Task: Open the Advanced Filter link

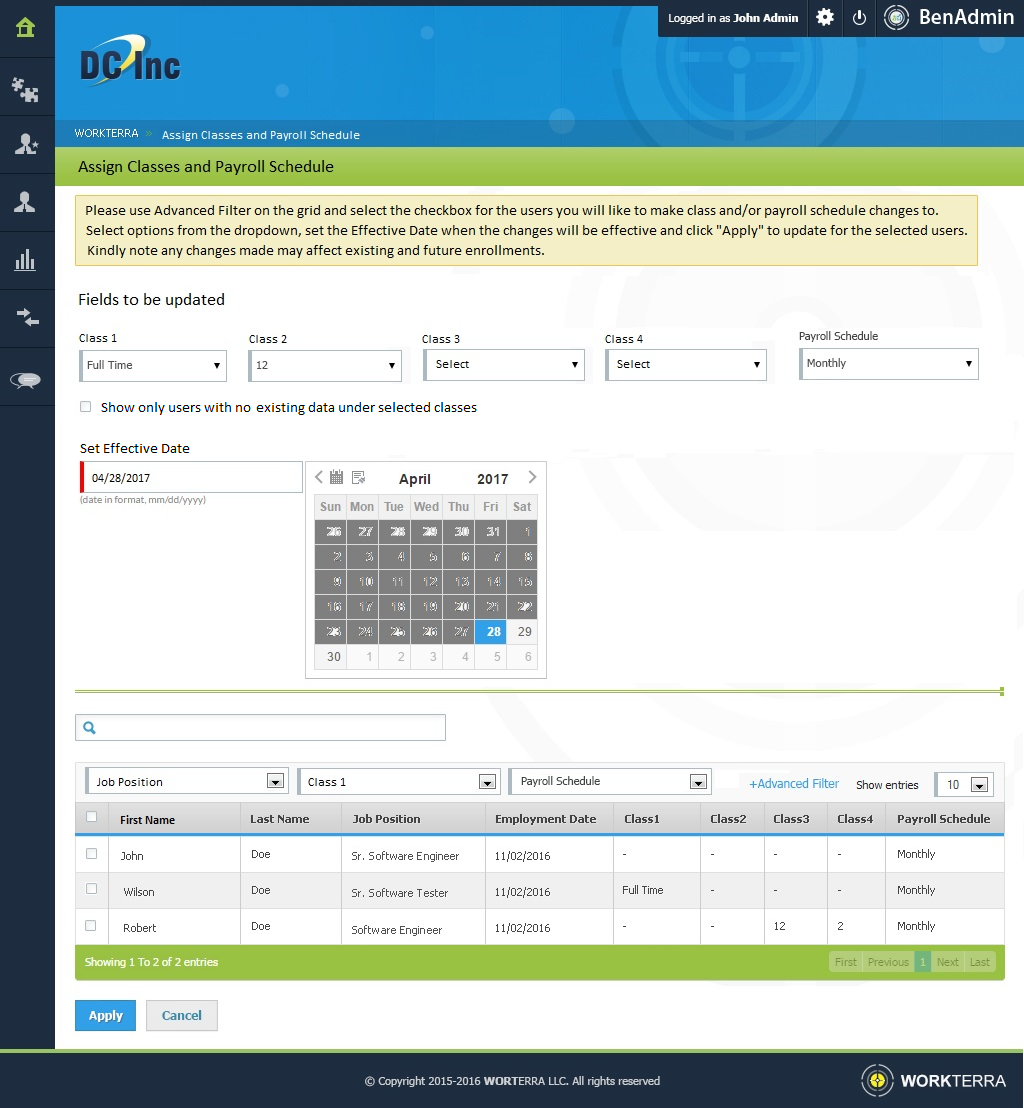Action: click(x=794, y=784)
